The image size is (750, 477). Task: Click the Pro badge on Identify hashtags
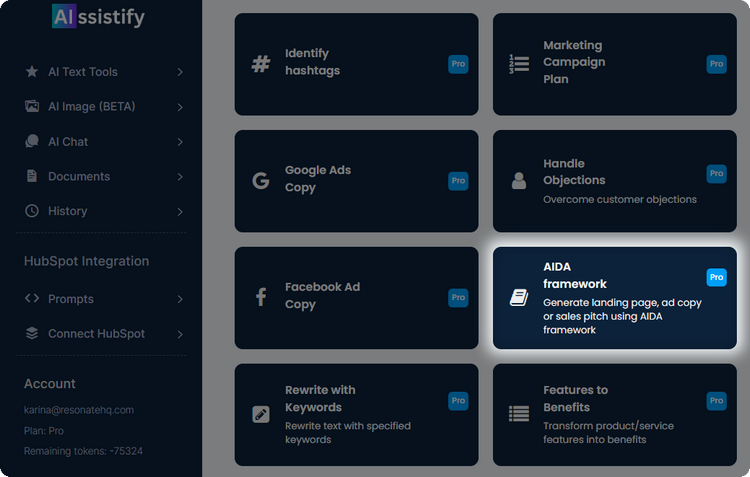point(458,64)
